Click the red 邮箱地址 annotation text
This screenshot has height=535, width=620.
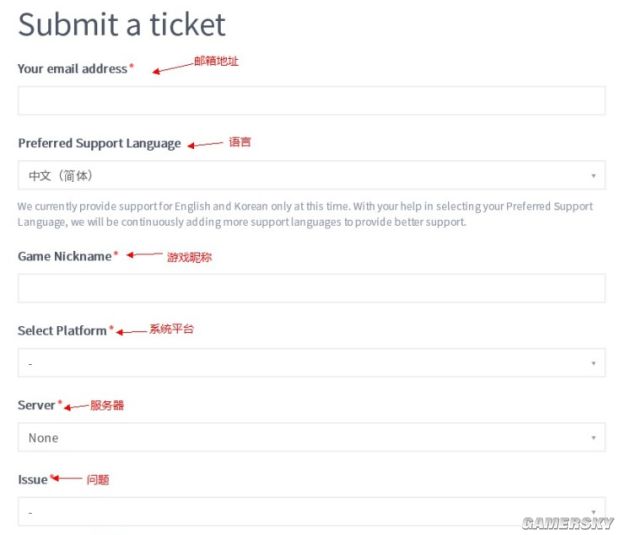(216, 61)
